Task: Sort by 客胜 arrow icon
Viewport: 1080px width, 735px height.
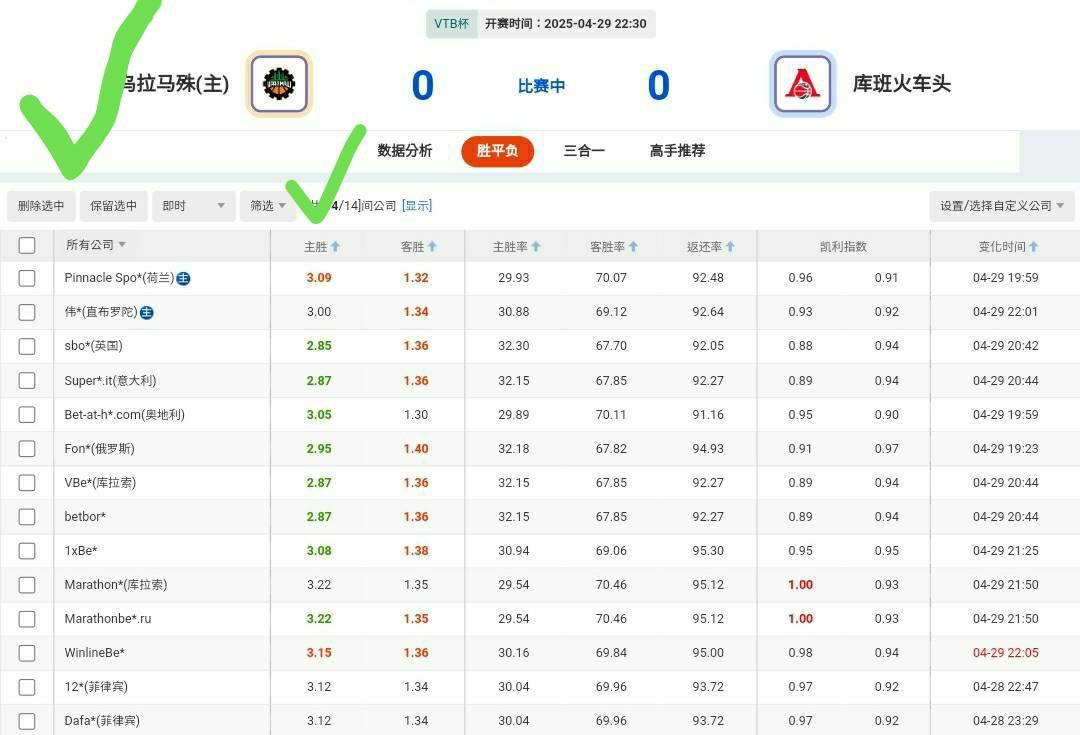Action: [433, 247]
